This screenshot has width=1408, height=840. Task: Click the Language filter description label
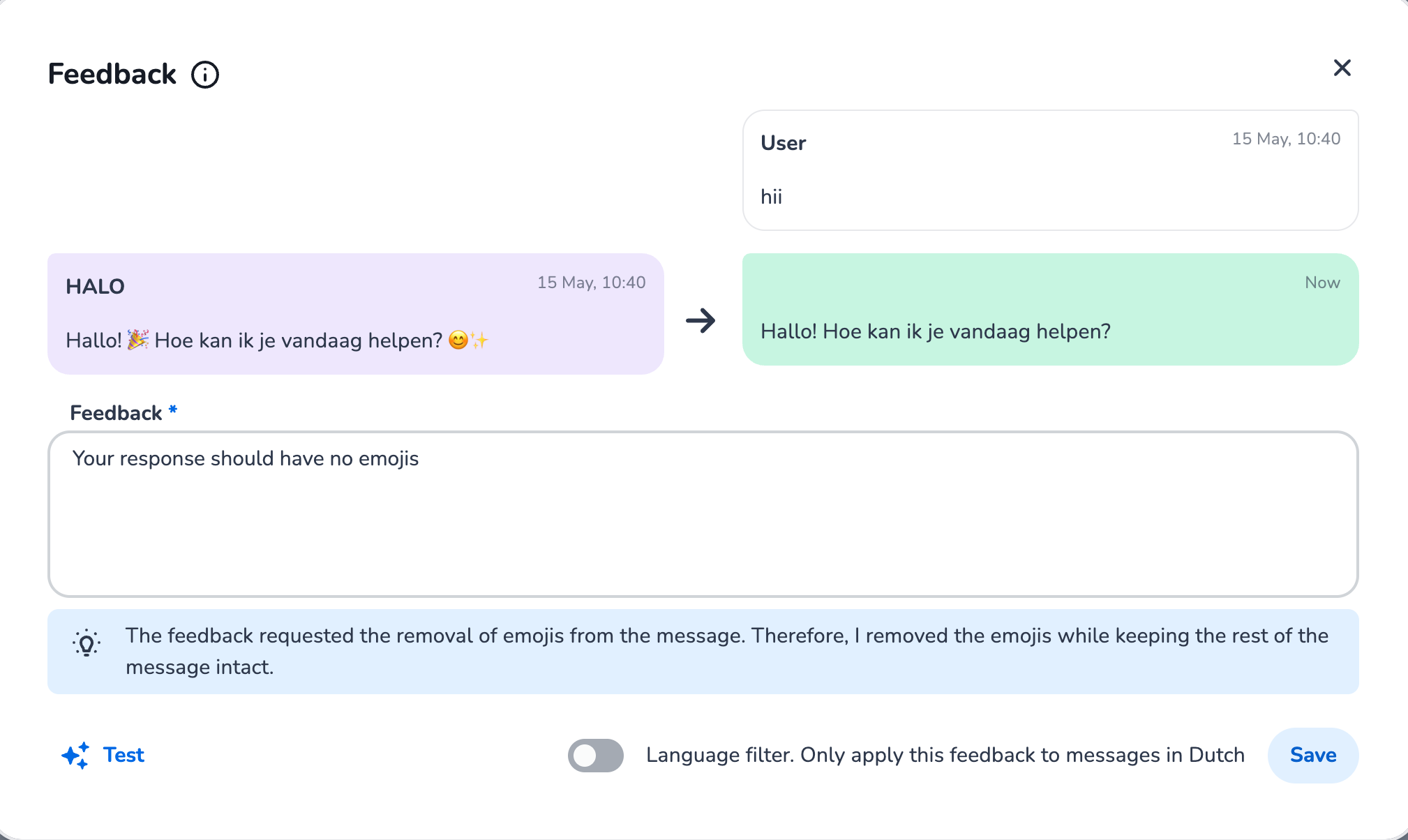click(x=945, y=755)
